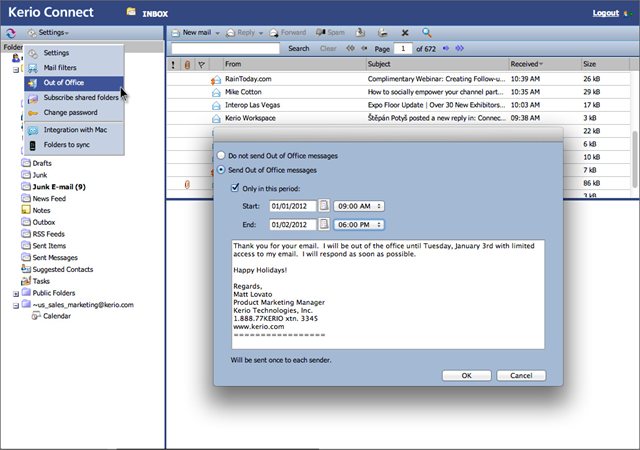This screenshot has width=640, height=450.
Task: Go to last page arrow
Action: pos(460,48)
